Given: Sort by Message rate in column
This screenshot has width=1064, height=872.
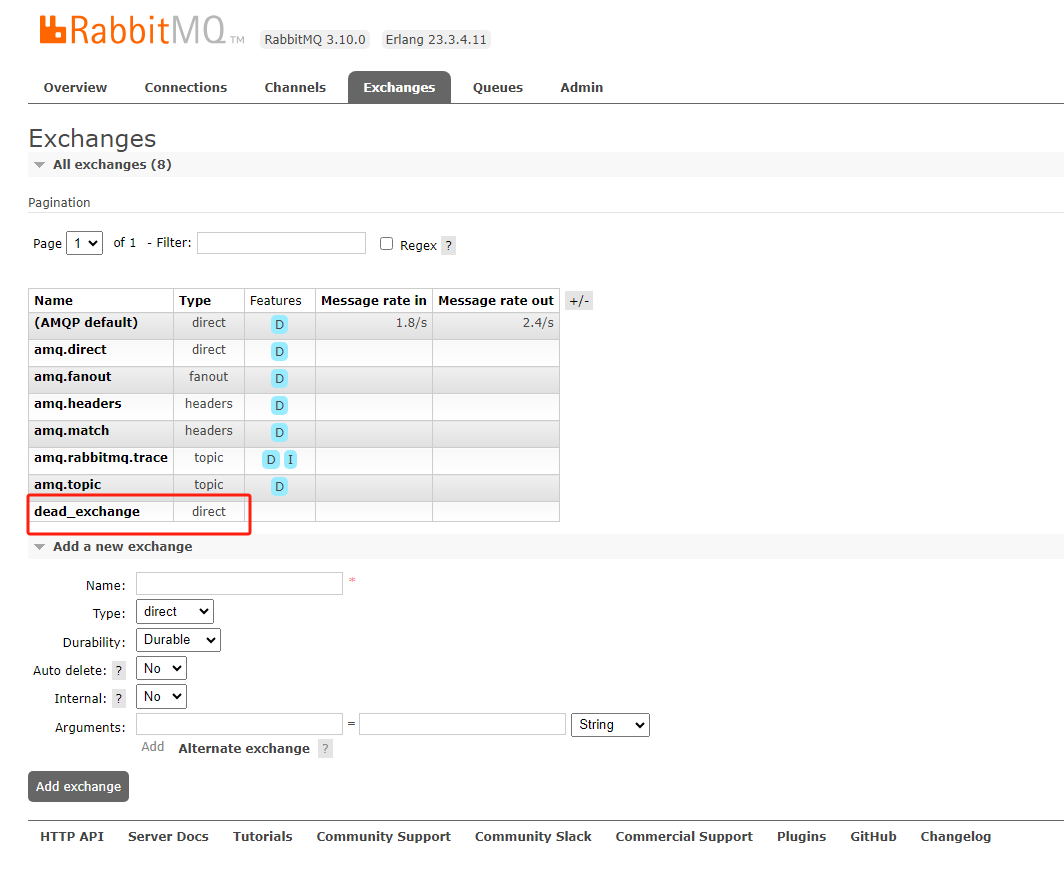Looking at the screenshot, I should click(374, 301).
